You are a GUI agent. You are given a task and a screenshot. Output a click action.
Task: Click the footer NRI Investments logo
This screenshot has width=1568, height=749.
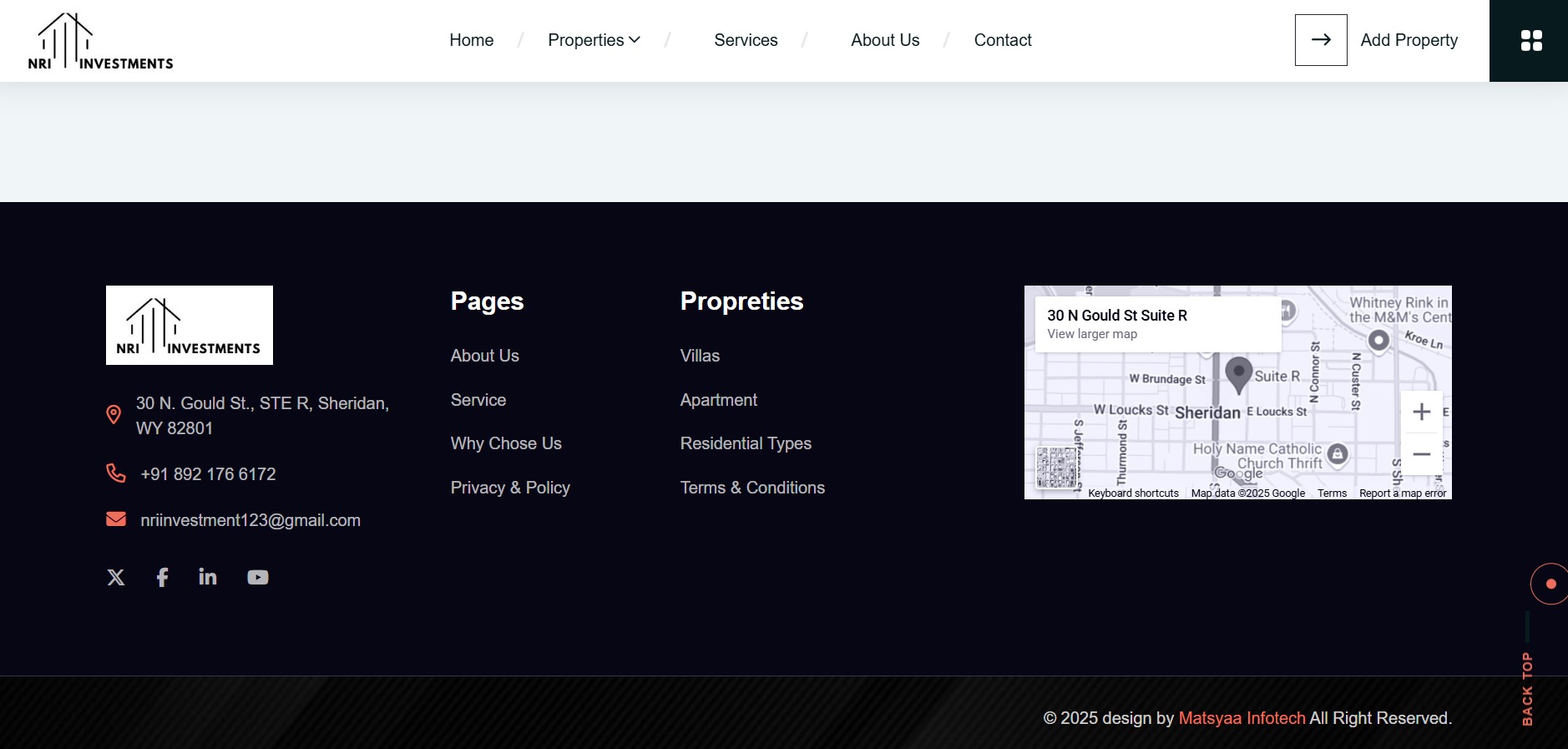point(190,326)
